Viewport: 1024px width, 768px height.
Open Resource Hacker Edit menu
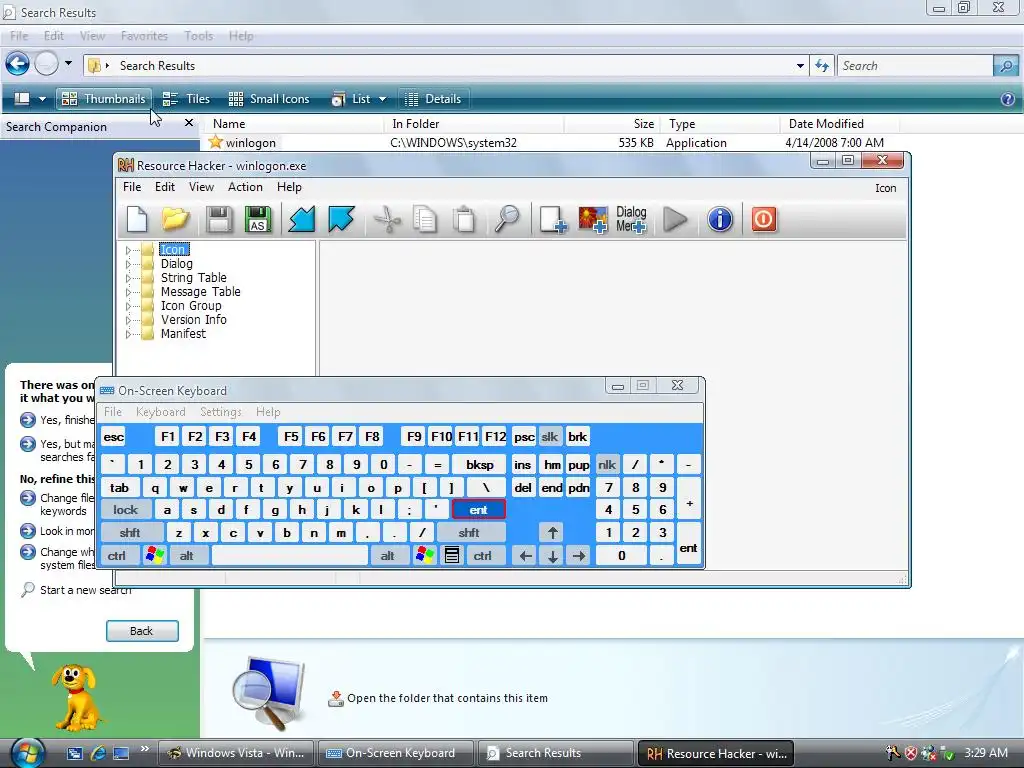point(165,187)
